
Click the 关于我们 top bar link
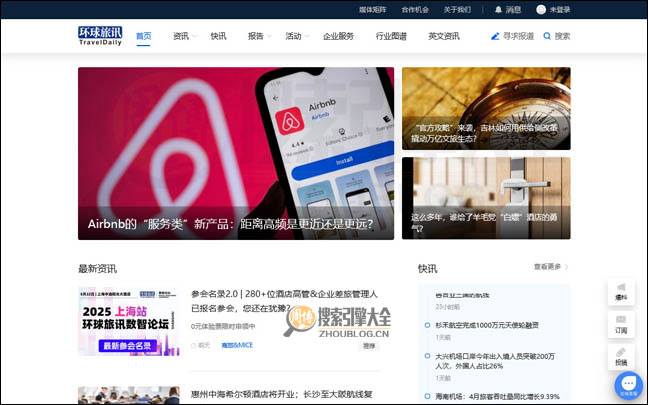tap(457, 10)
